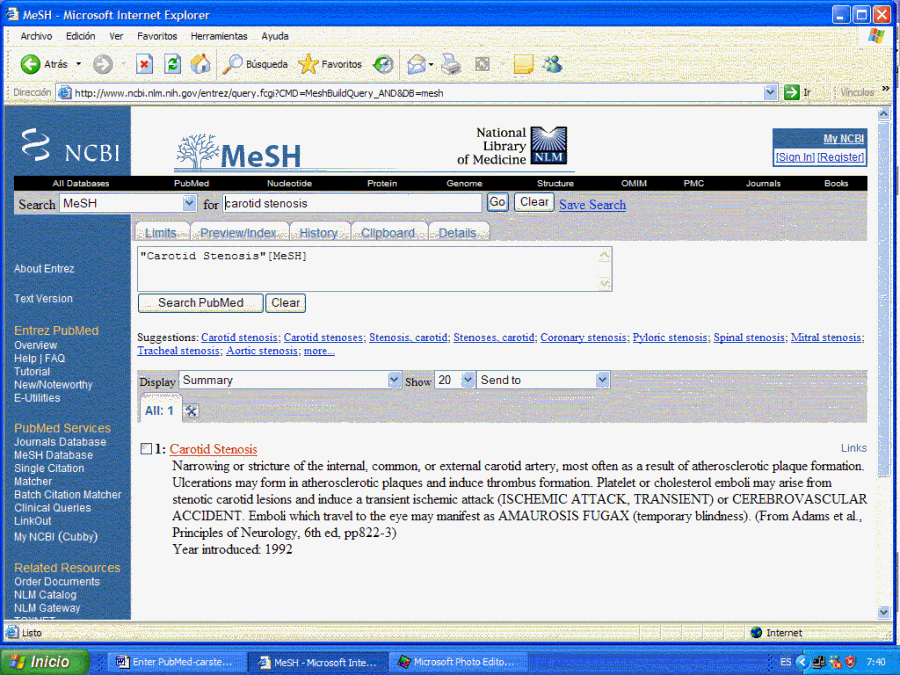
Task: Expand the Display Summary dropdown
Action: [x=394, y=380]
